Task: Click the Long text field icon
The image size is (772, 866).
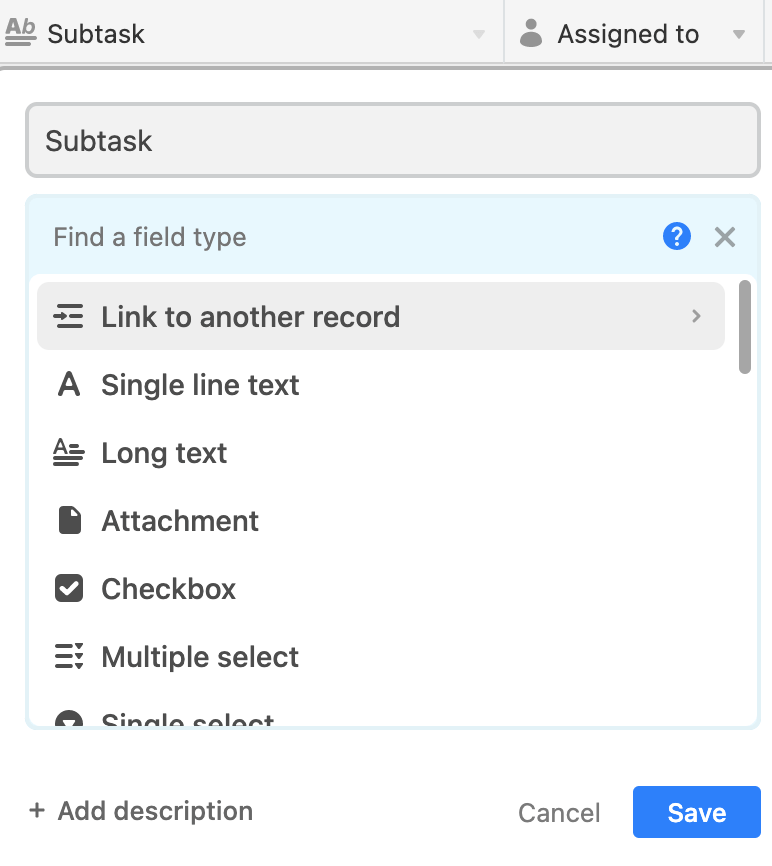Action: point(68,452)
